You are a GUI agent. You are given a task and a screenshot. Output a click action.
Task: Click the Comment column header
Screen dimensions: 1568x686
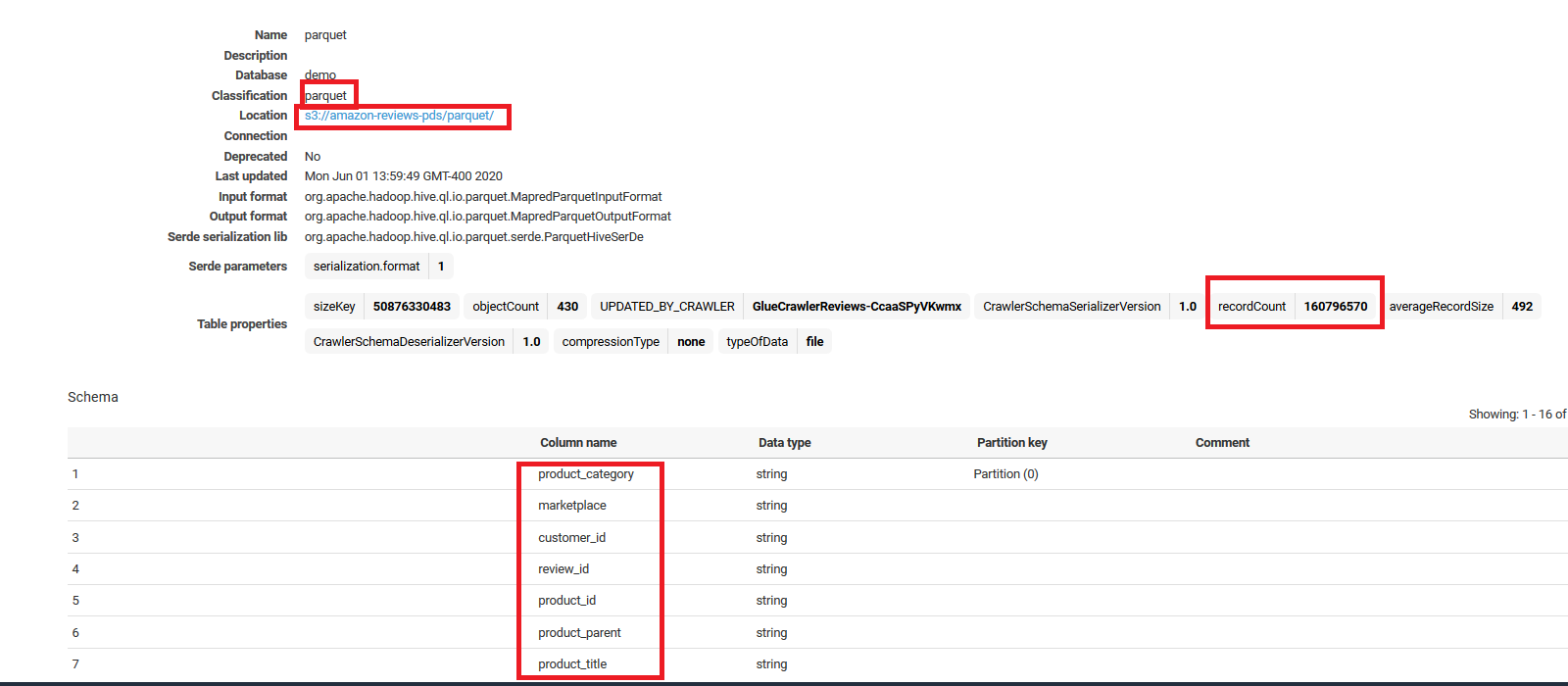[1222, 443]
